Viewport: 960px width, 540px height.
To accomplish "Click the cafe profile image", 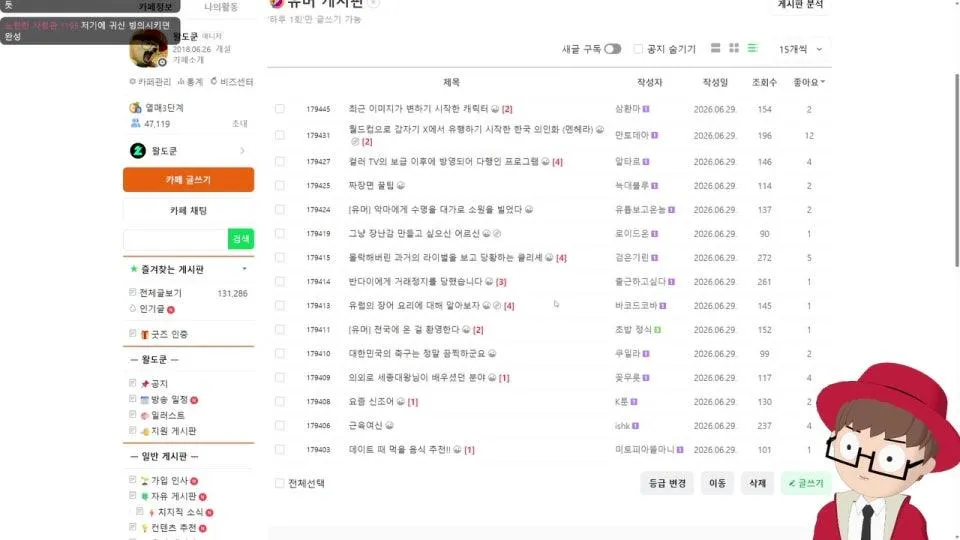I will [x=148, y=48].
